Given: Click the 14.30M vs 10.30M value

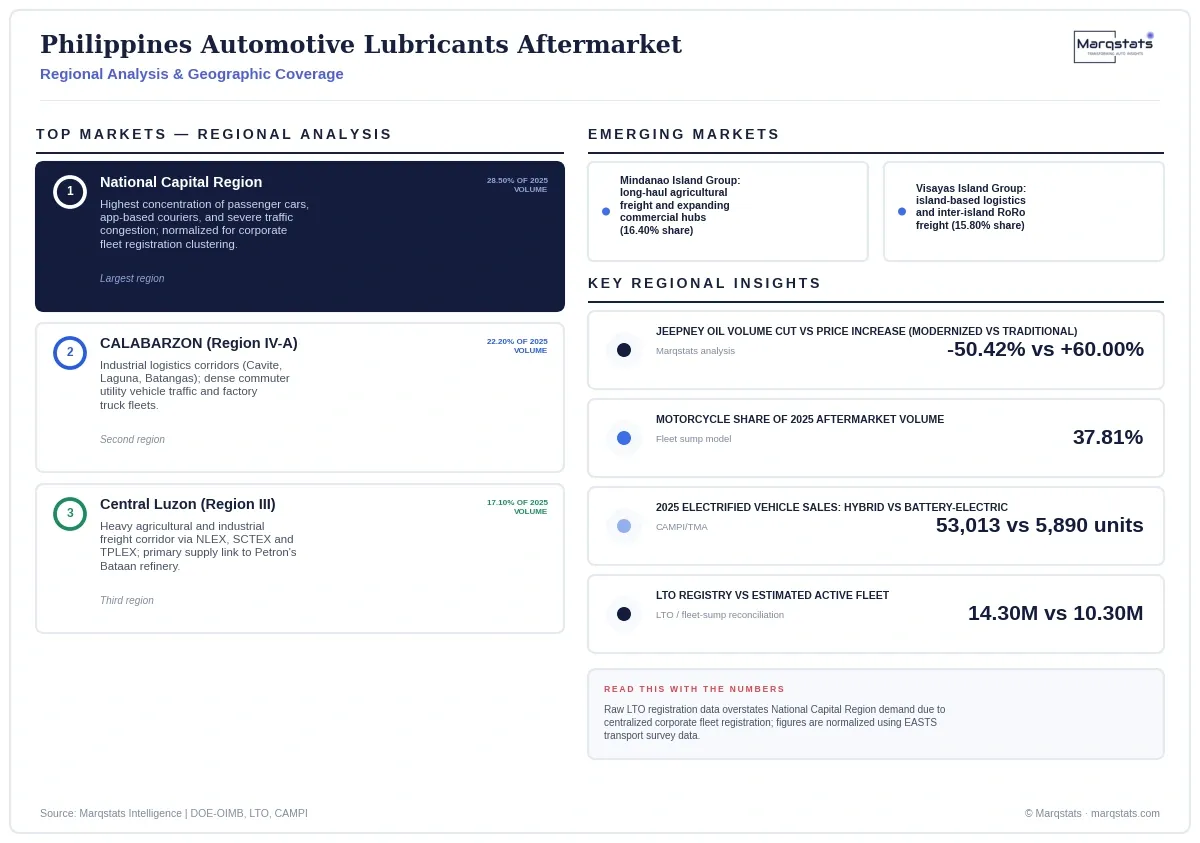Looking at the screenshot, I should point(1056,613).
